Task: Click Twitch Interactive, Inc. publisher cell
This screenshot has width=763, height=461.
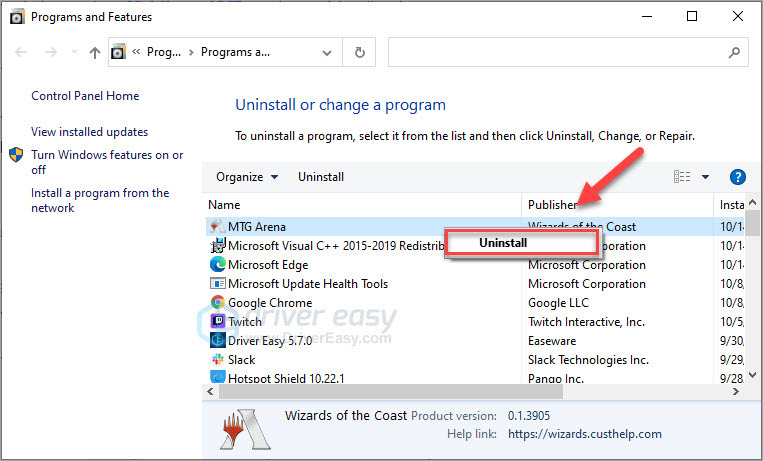Action: [x=586, y=322]
